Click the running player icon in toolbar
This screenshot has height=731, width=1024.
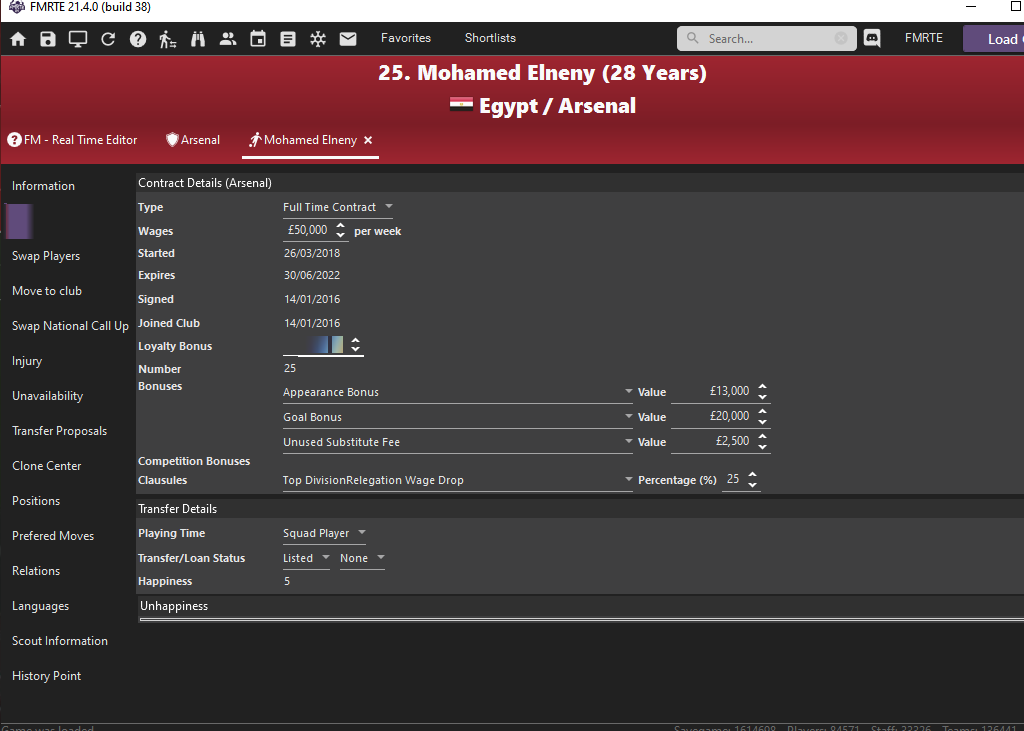point(167,39)
